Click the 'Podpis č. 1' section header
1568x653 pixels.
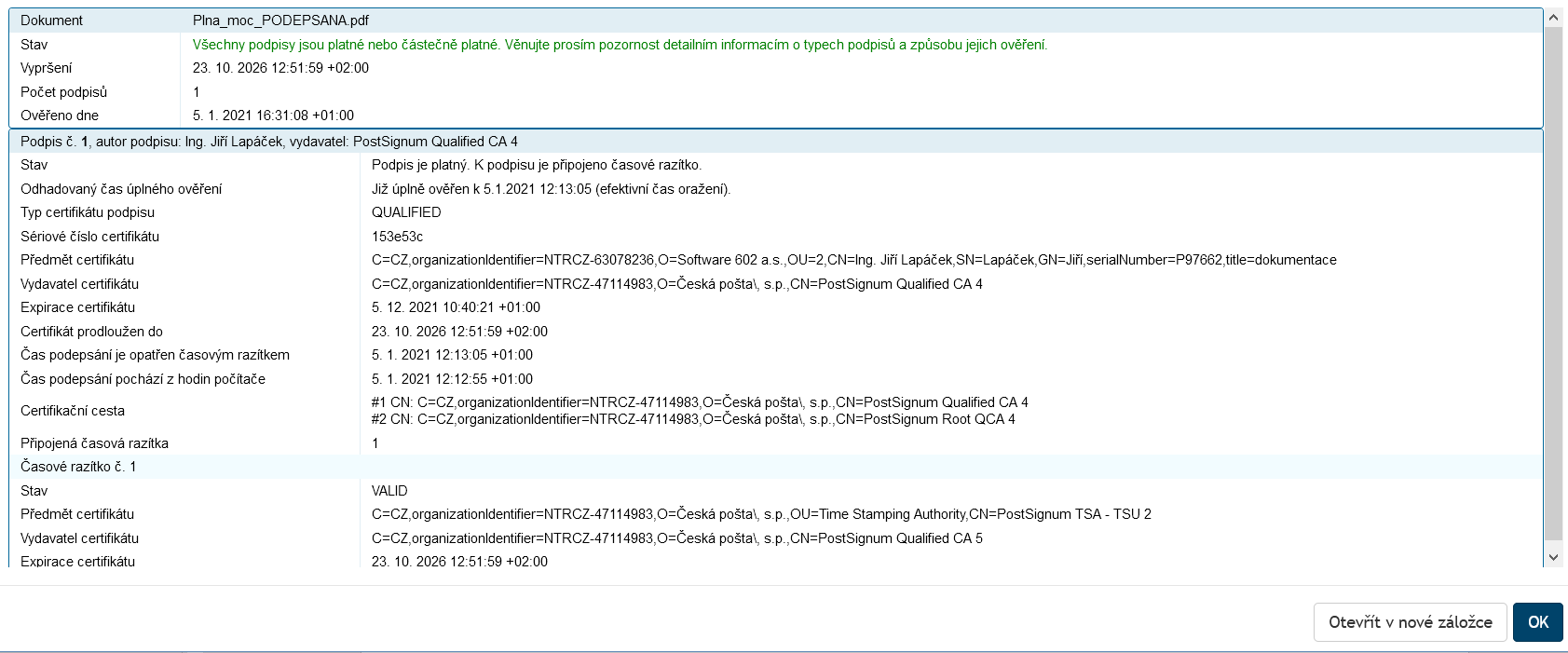click(x=269, y=142)
